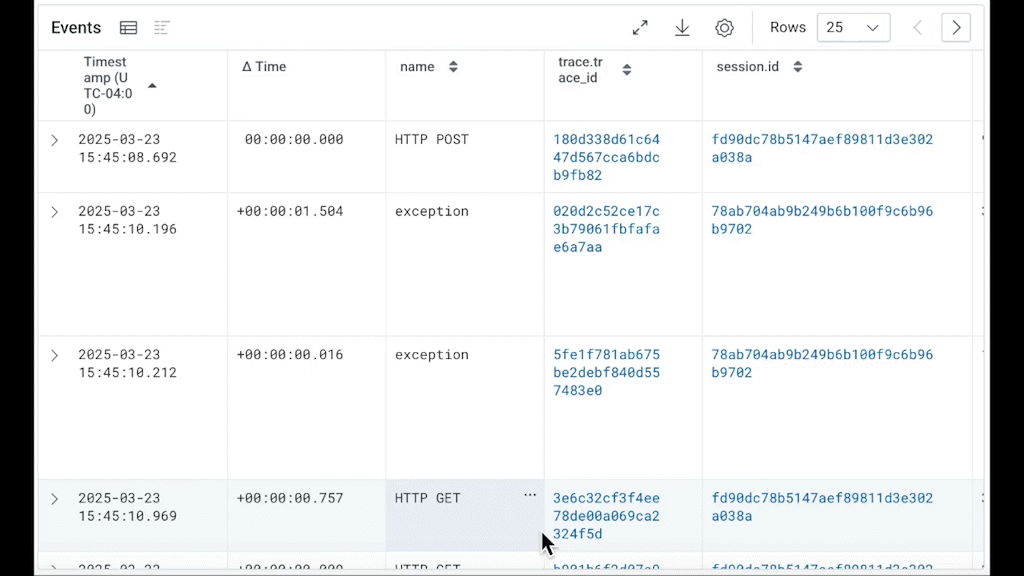Screen dimensions: 1024x576
Task: Sort by session.id column
Action: 798,67
